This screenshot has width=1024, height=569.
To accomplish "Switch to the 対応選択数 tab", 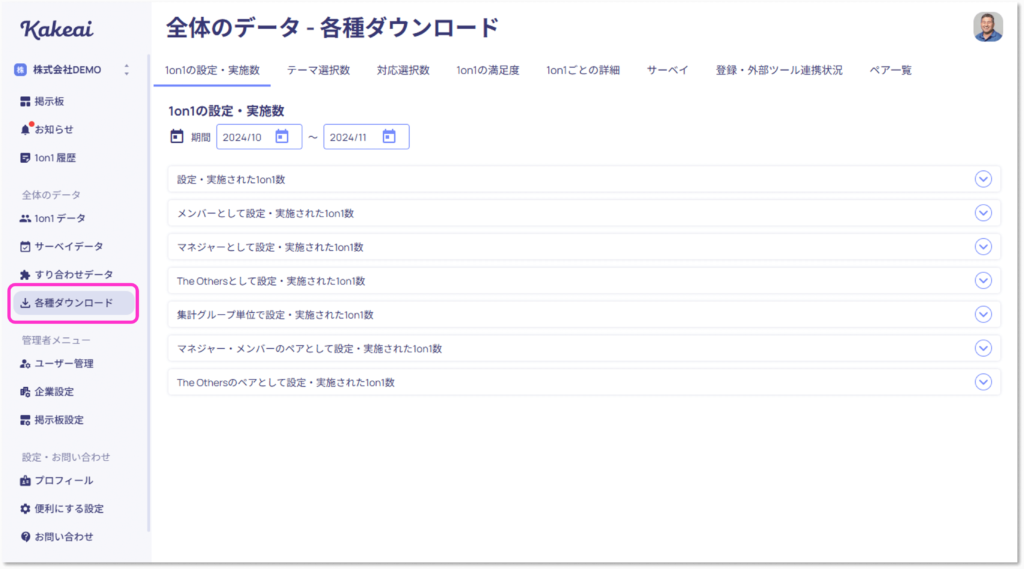I will (403, 70).
